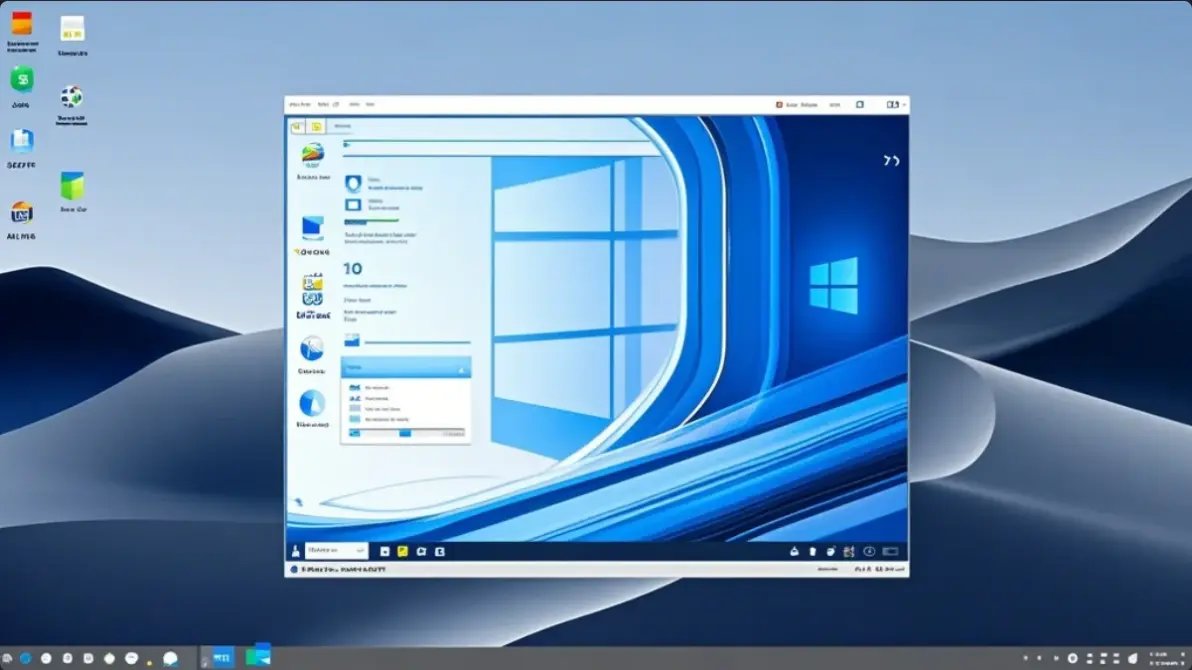The image size is (1192, 670).
Task: Click the Windows logo on the inner desktop wallpaper
Action: pos(834,285)
